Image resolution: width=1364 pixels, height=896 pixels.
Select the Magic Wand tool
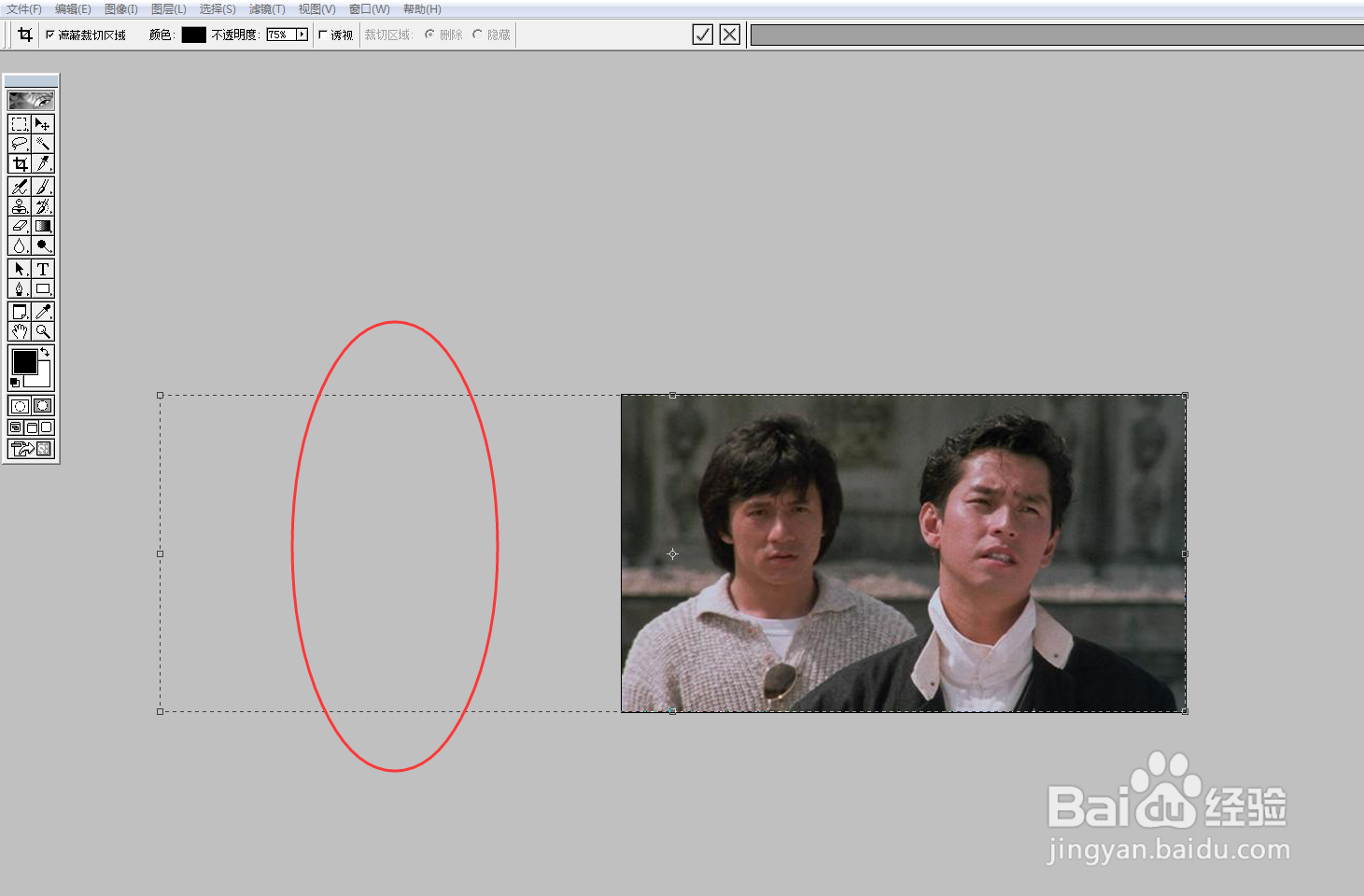pyautogui.click(x=43, y=144)
